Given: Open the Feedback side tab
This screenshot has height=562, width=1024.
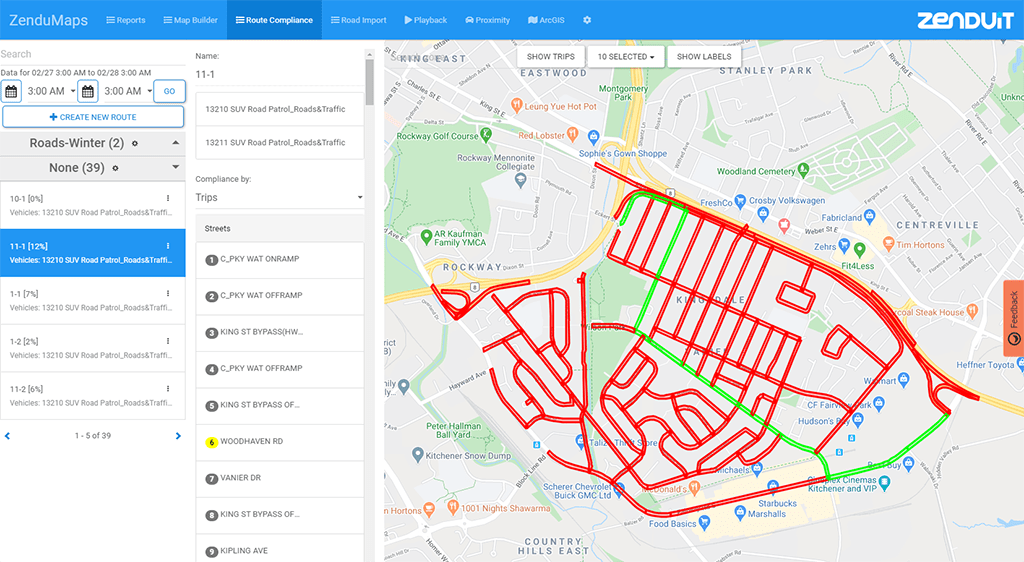Looking at the screenshot, I should pyautogui.click(x=1014, y=318).
